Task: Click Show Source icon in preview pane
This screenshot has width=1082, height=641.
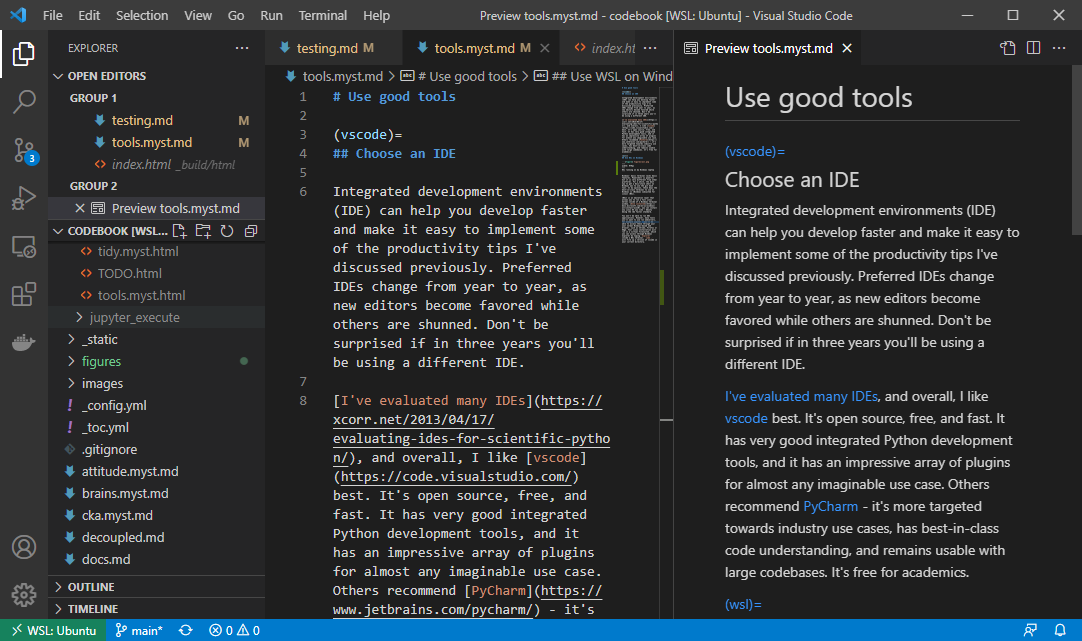Action: pos(1007,48)
